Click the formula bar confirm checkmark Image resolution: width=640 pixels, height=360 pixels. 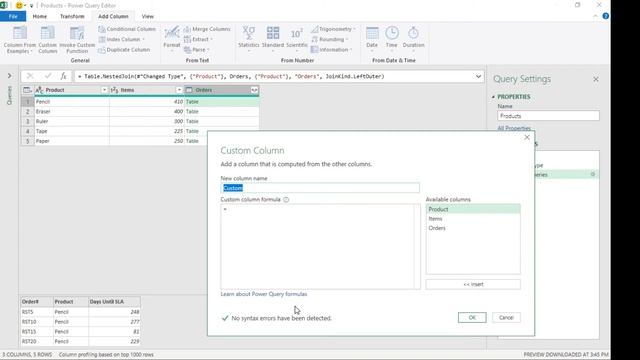coord(48,76)
